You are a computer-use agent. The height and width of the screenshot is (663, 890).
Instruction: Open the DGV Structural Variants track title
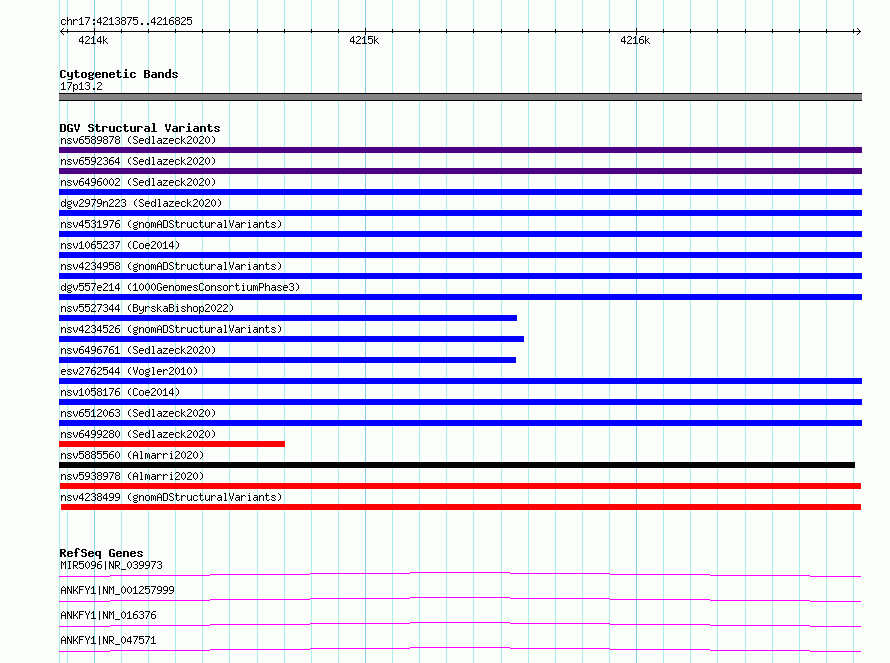pos(140,128)
